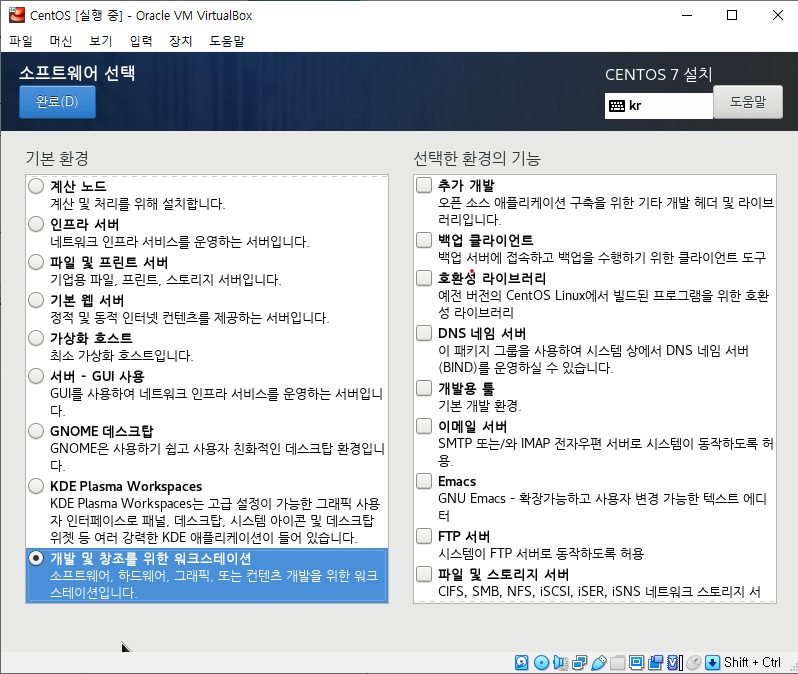Select the GNOME 데스크탑 environment
This screenshot has width=798, height=674.
click(36, 431)
